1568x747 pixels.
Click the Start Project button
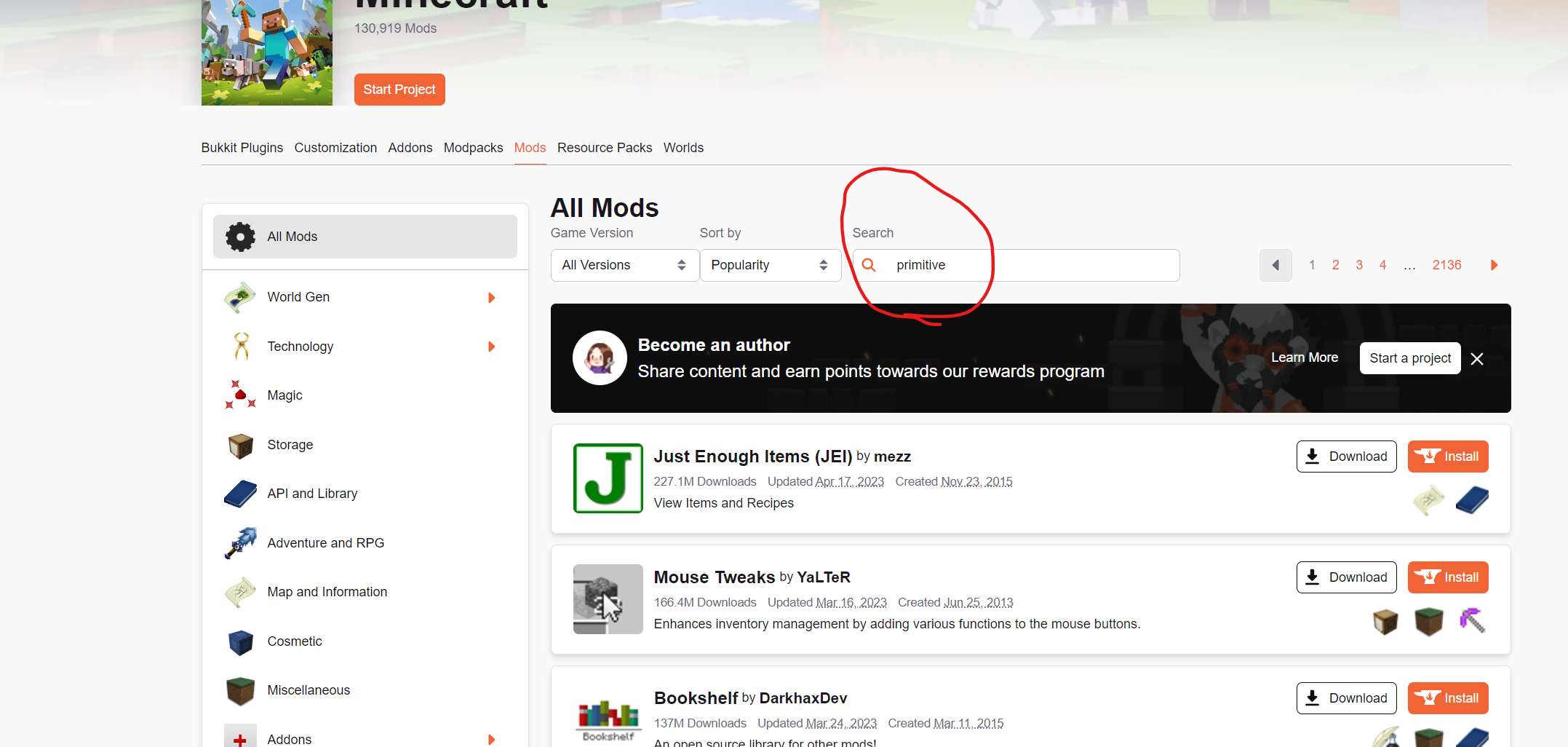pos(399,90)
